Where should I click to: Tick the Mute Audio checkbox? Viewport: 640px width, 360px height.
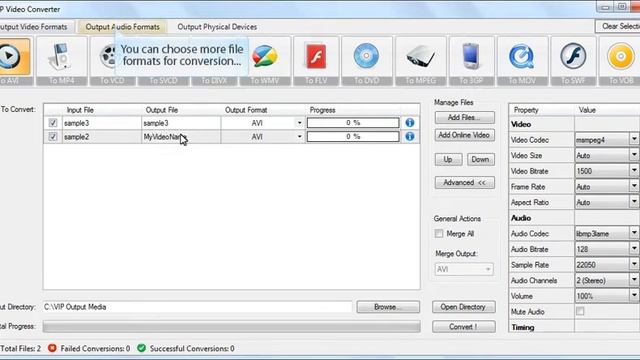[x=580, y=311]
